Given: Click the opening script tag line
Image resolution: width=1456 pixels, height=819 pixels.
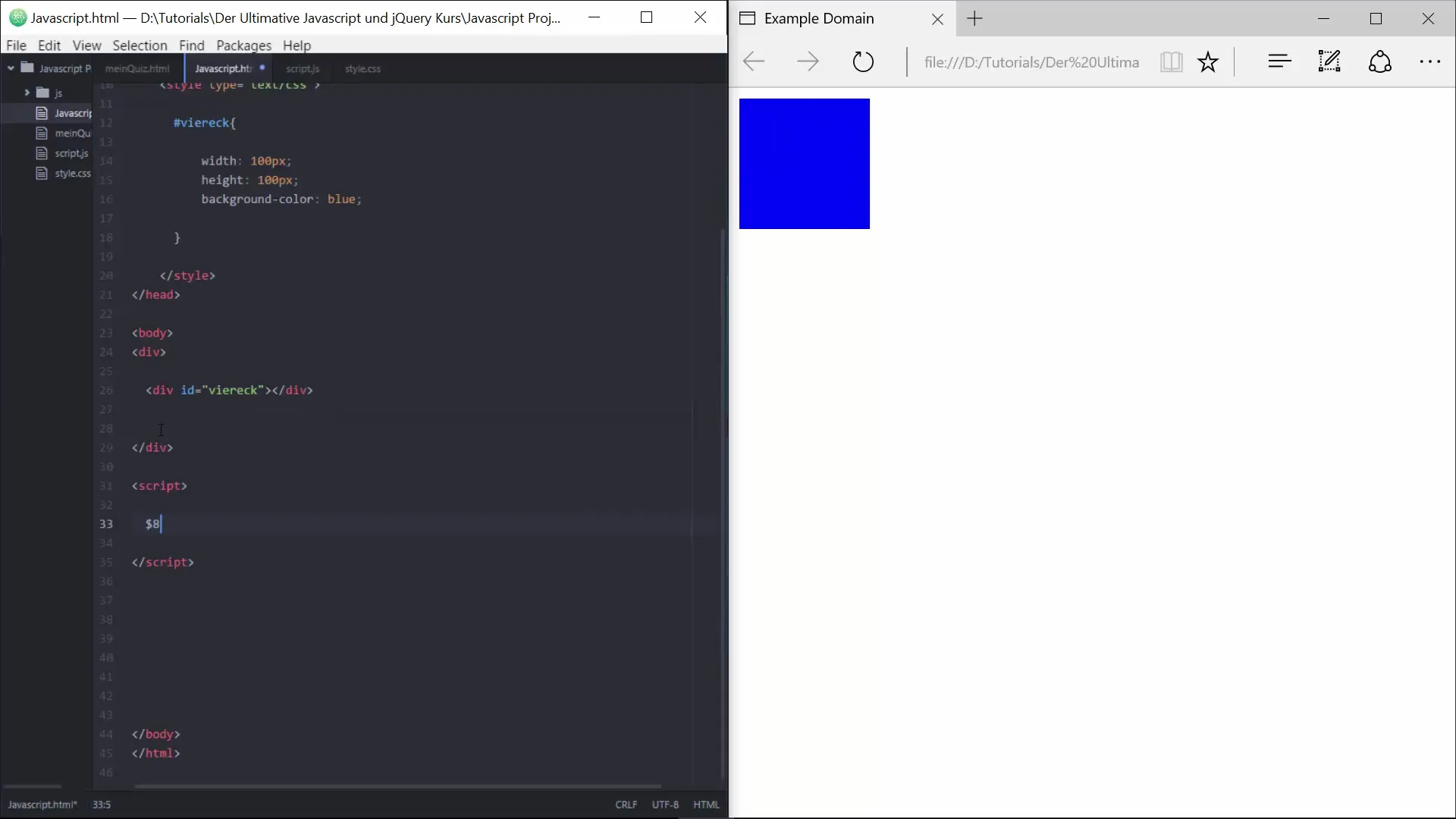Looking at the screenshot, I should [x=159, y=486].
